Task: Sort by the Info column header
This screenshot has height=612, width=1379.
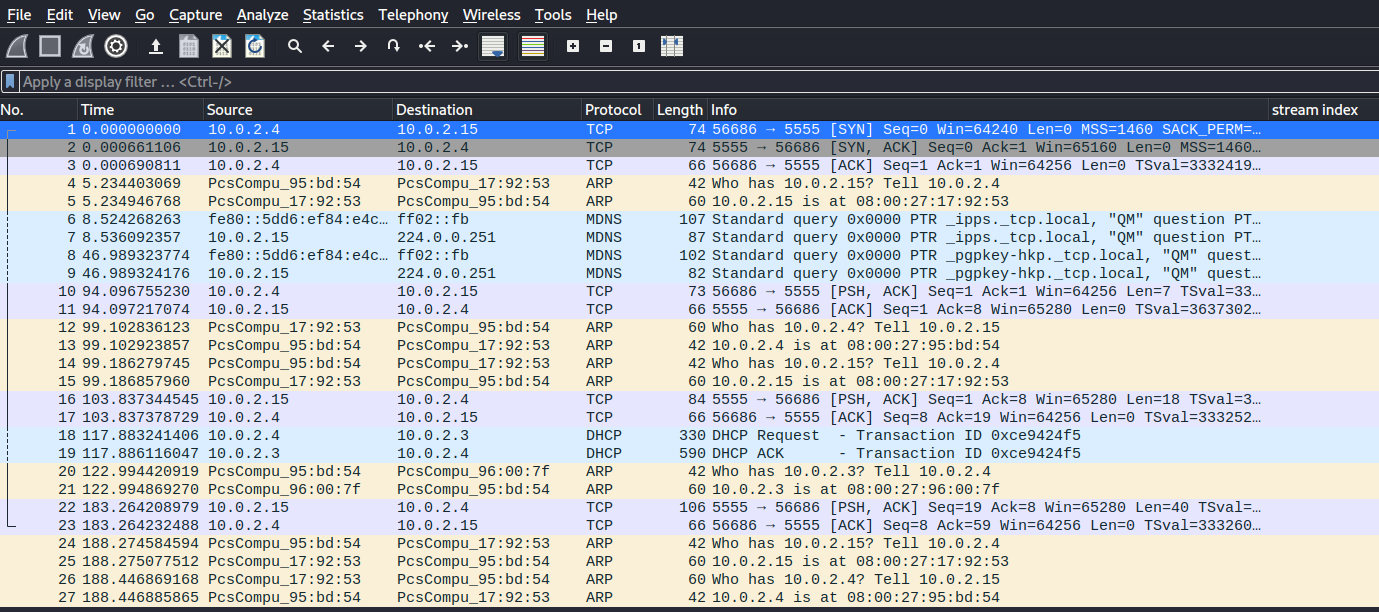Action: (x=987, y=110)
